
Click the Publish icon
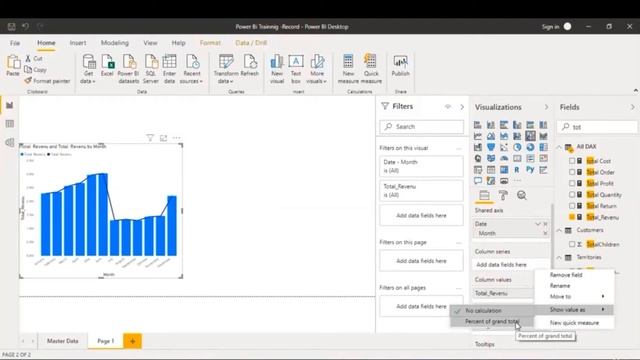(400, 62)
